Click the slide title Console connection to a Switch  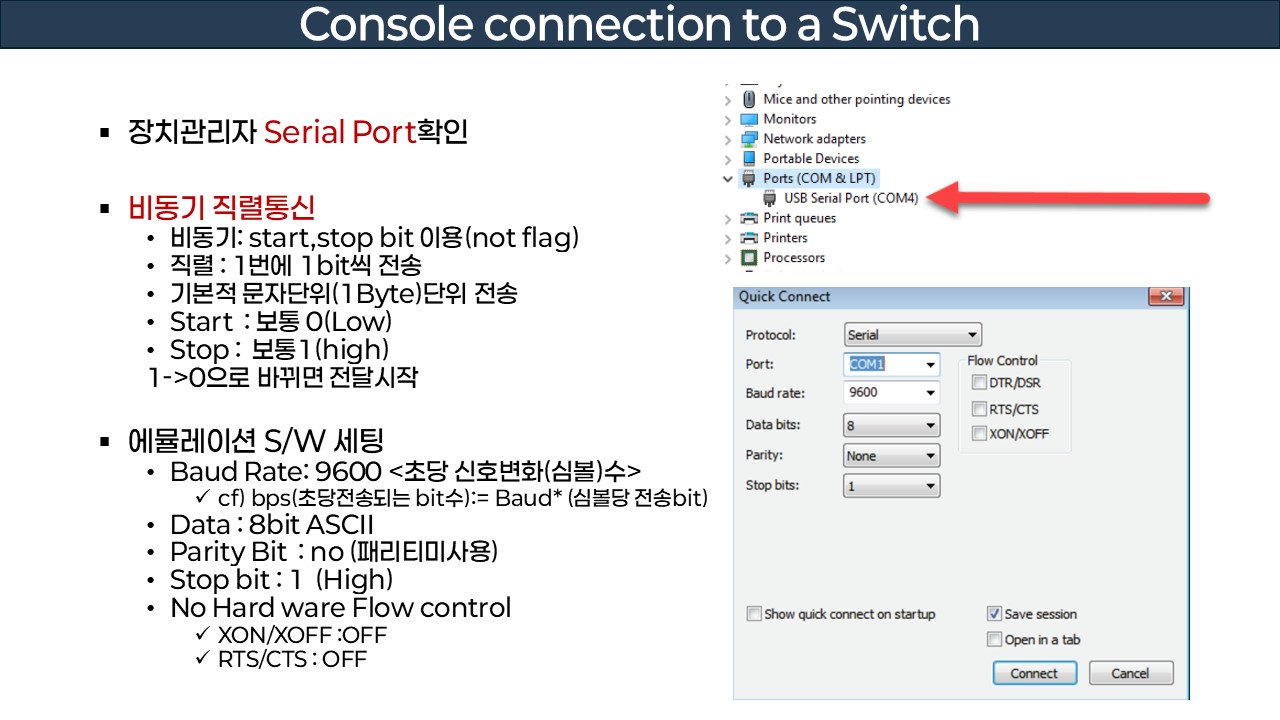(640, 24)
